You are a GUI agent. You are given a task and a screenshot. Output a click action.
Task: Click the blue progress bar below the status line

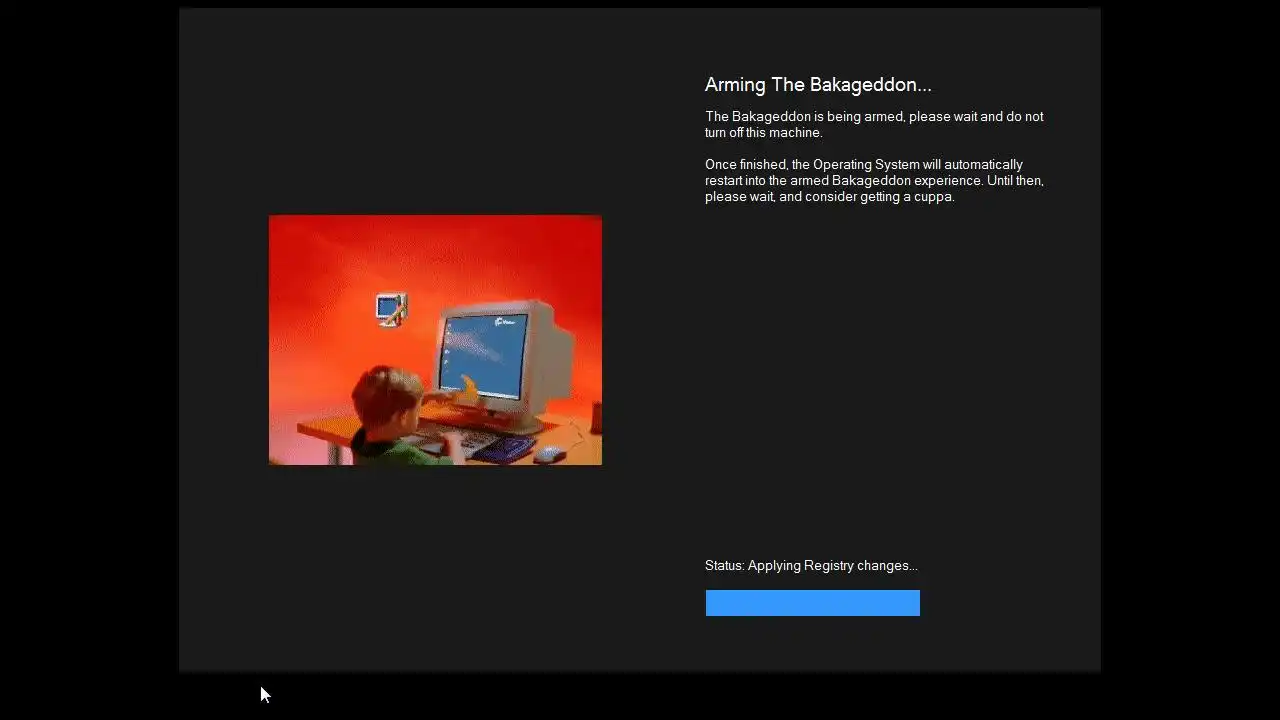(812, 603)
